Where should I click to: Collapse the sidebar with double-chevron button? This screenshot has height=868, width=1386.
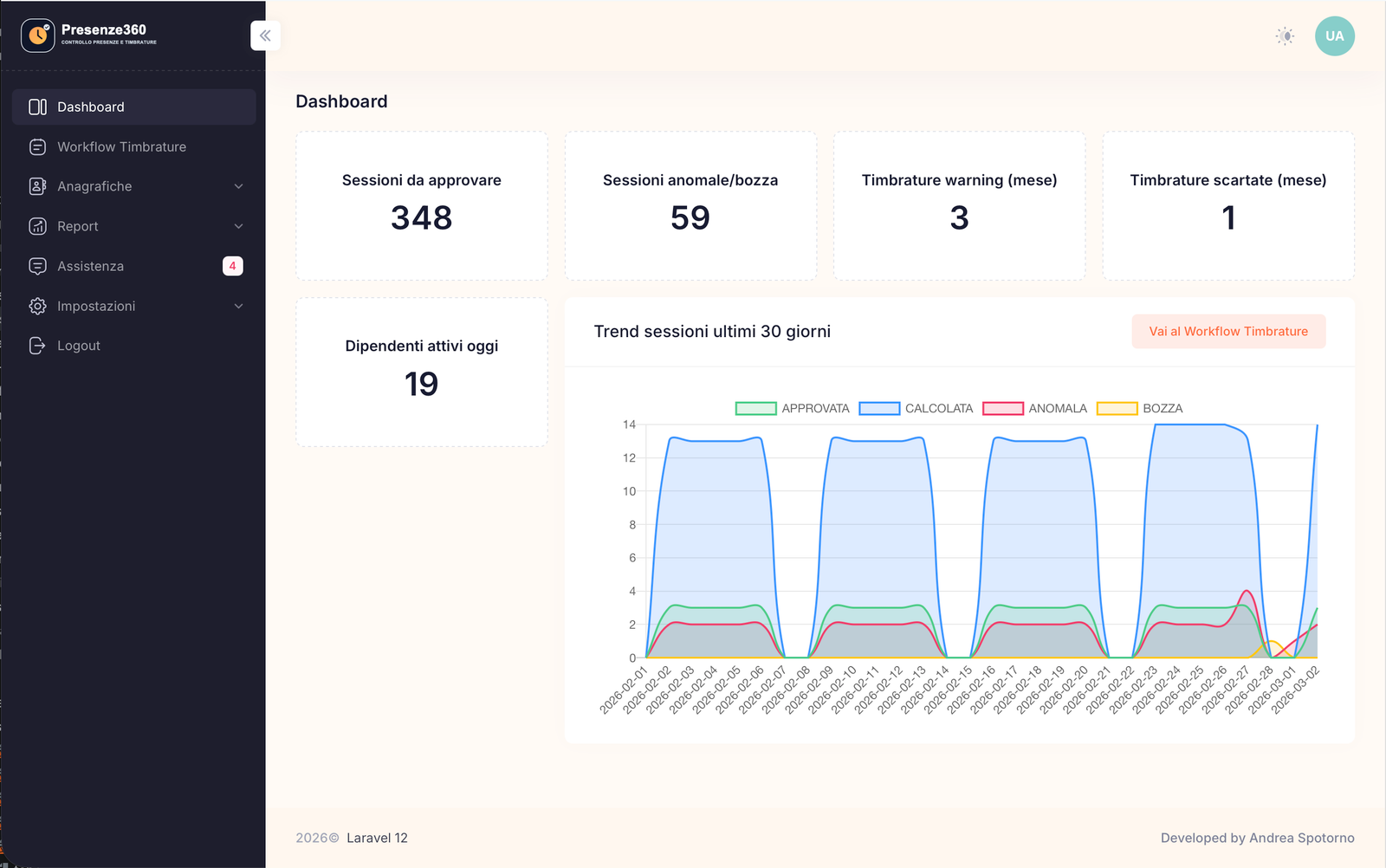coord(265,36)
